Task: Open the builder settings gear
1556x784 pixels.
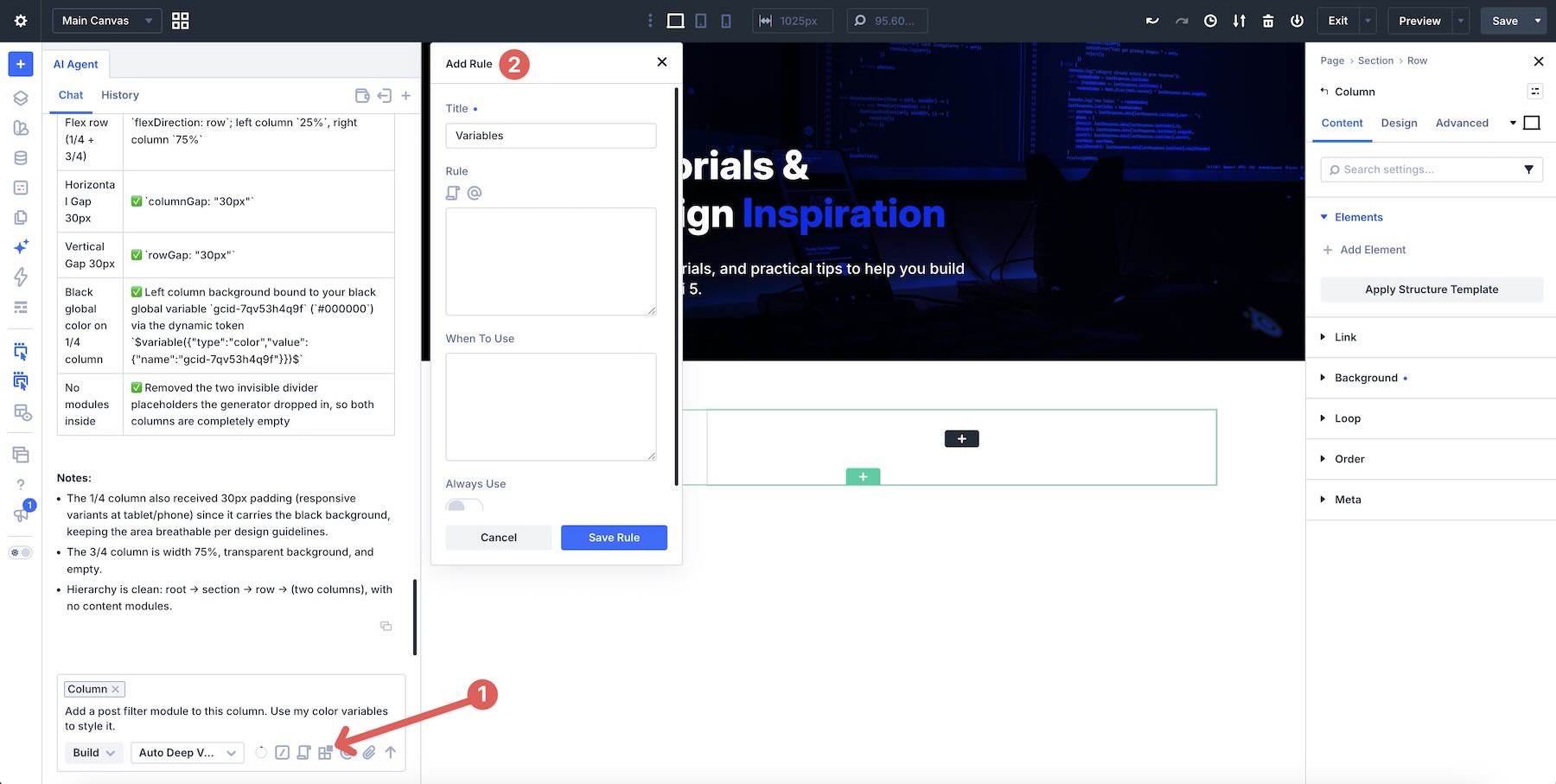Action: pyautogui.click(x=21, y=21)
